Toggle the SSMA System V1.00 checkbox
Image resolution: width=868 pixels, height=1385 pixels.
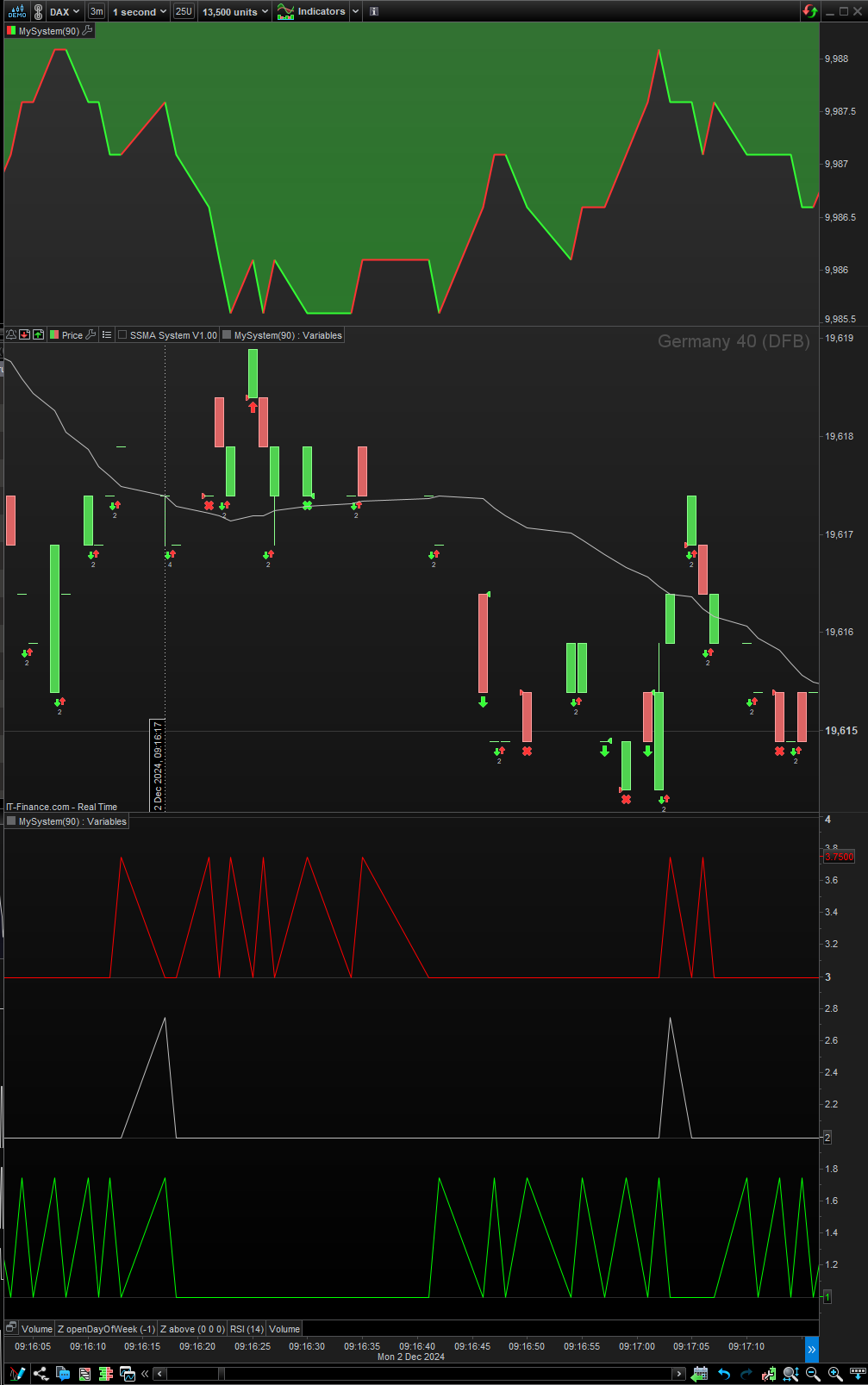point(122,335)
